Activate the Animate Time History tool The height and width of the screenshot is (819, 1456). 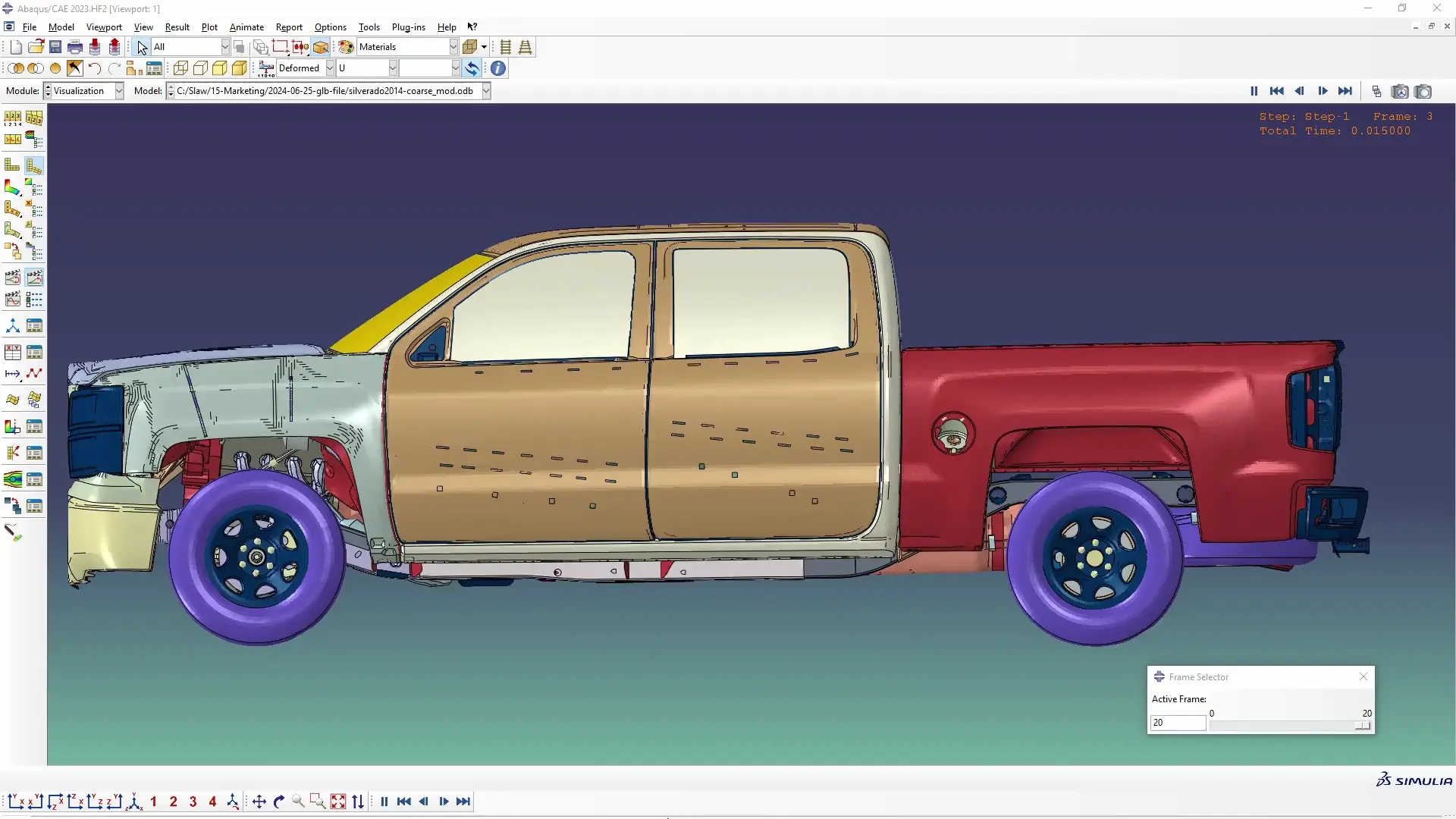point(34,277)
